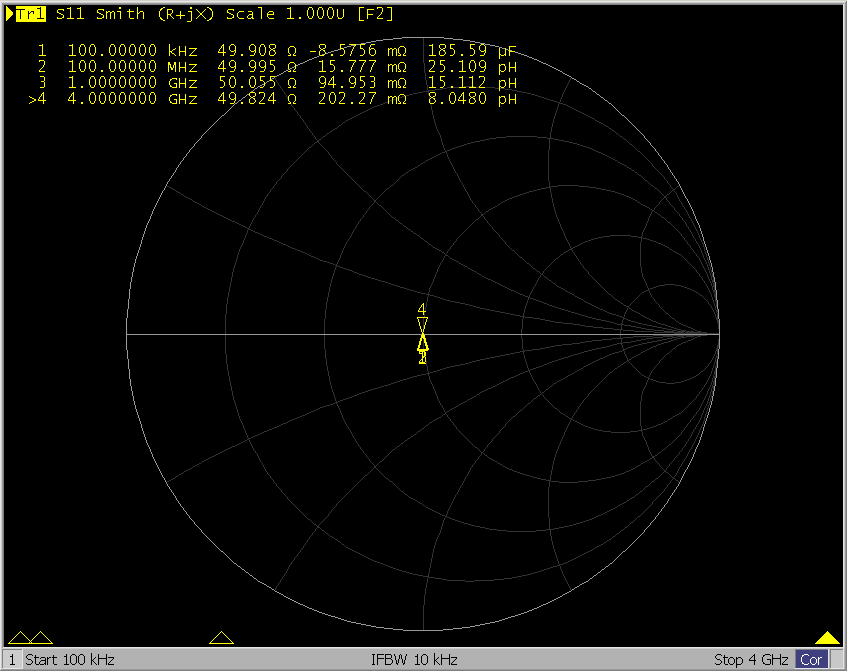The width and height of the screenshot is (847, 671).
Task: Click the active trace arrow beside Tr1
Action: [x=10, y=14]
